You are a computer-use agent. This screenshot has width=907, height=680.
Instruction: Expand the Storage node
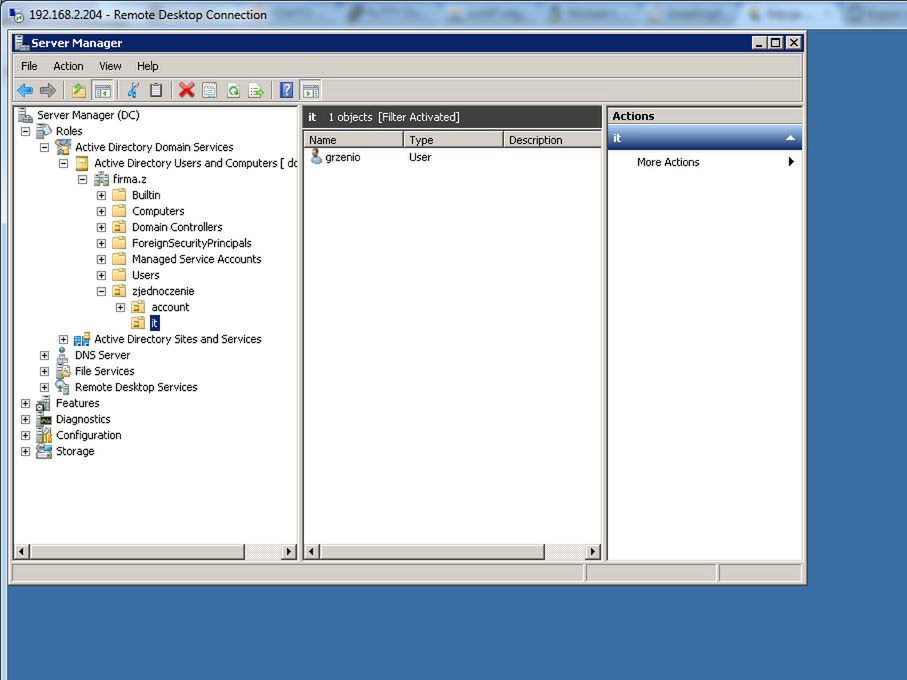point(25,451)
